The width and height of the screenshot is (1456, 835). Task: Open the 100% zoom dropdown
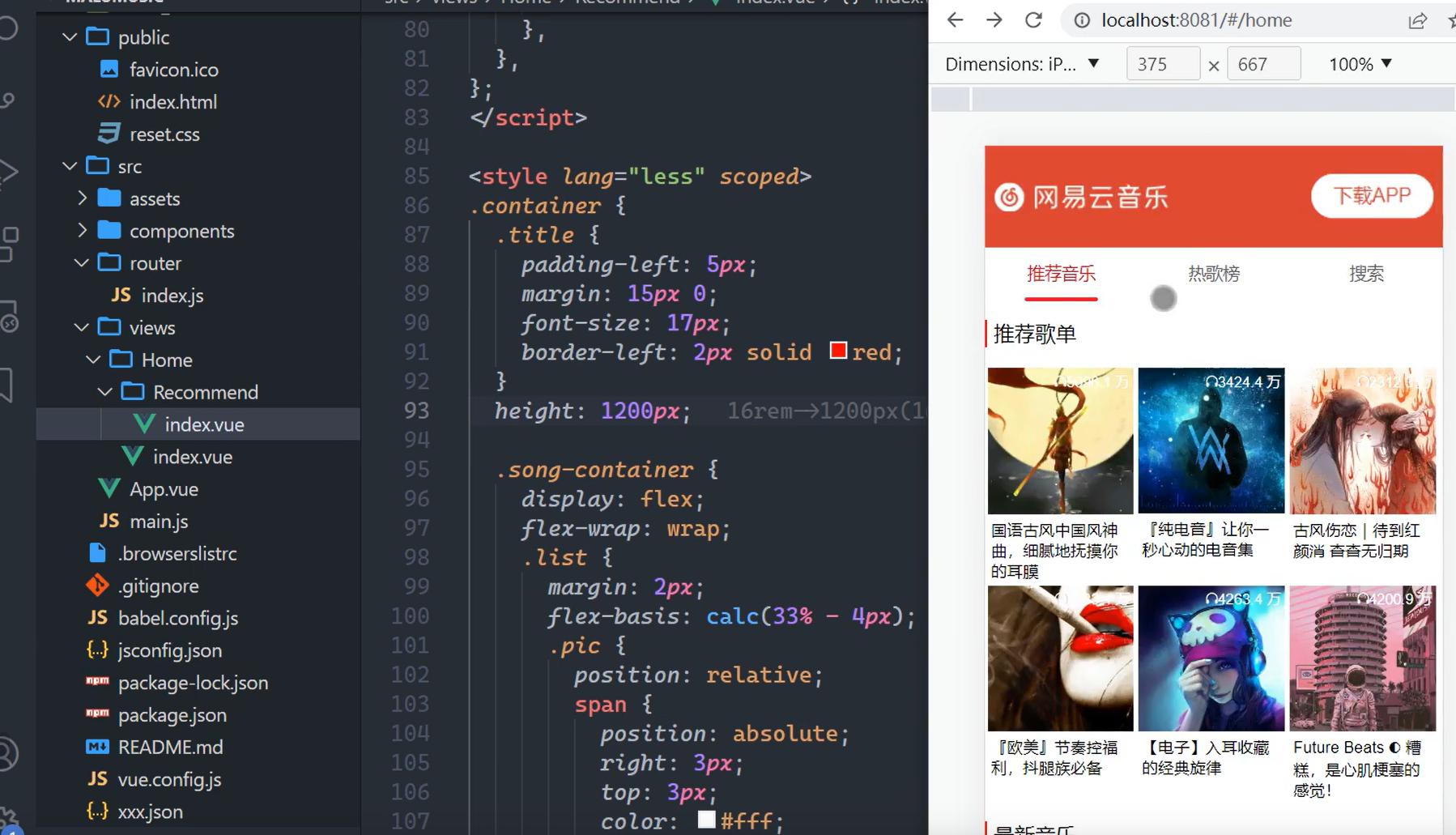(1360, 64)
